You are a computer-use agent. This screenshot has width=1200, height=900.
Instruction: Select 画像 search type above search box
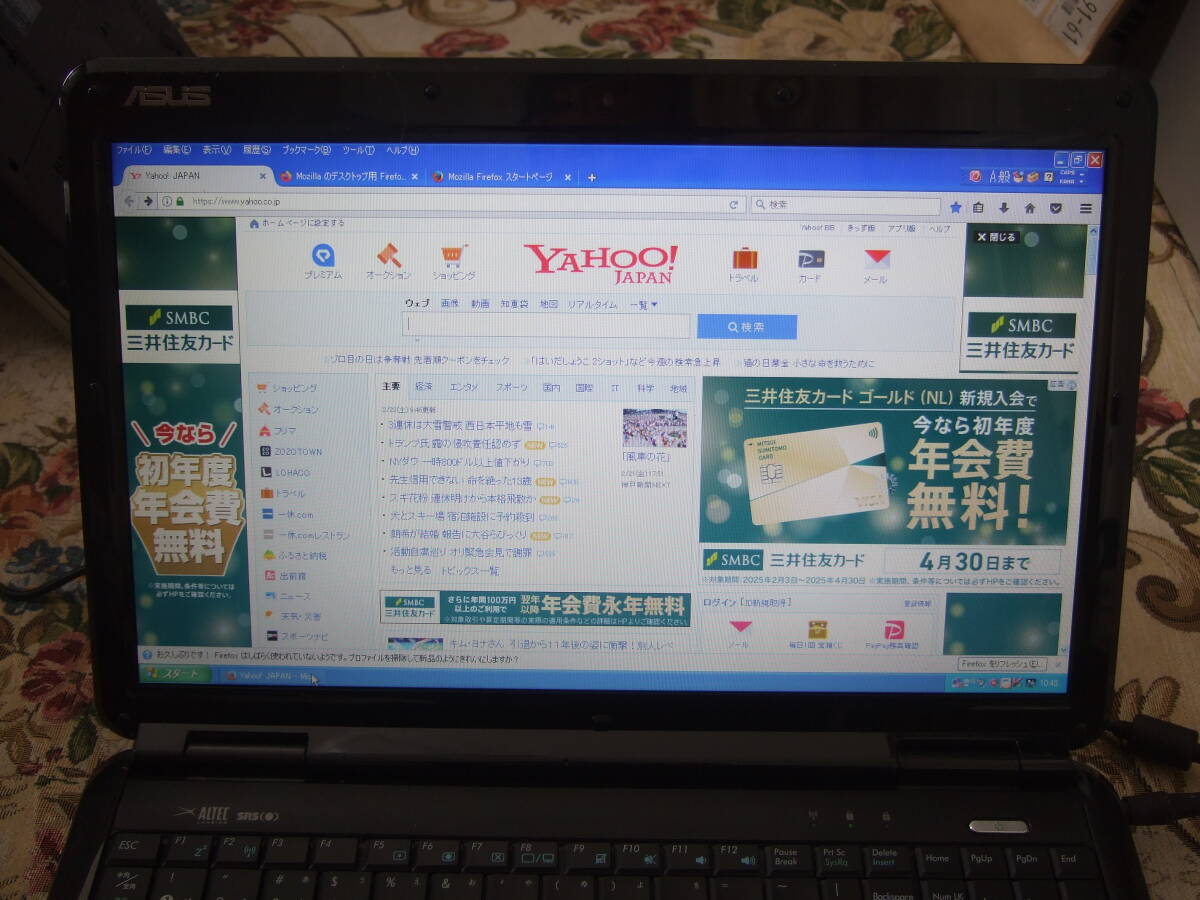(450, 303)
